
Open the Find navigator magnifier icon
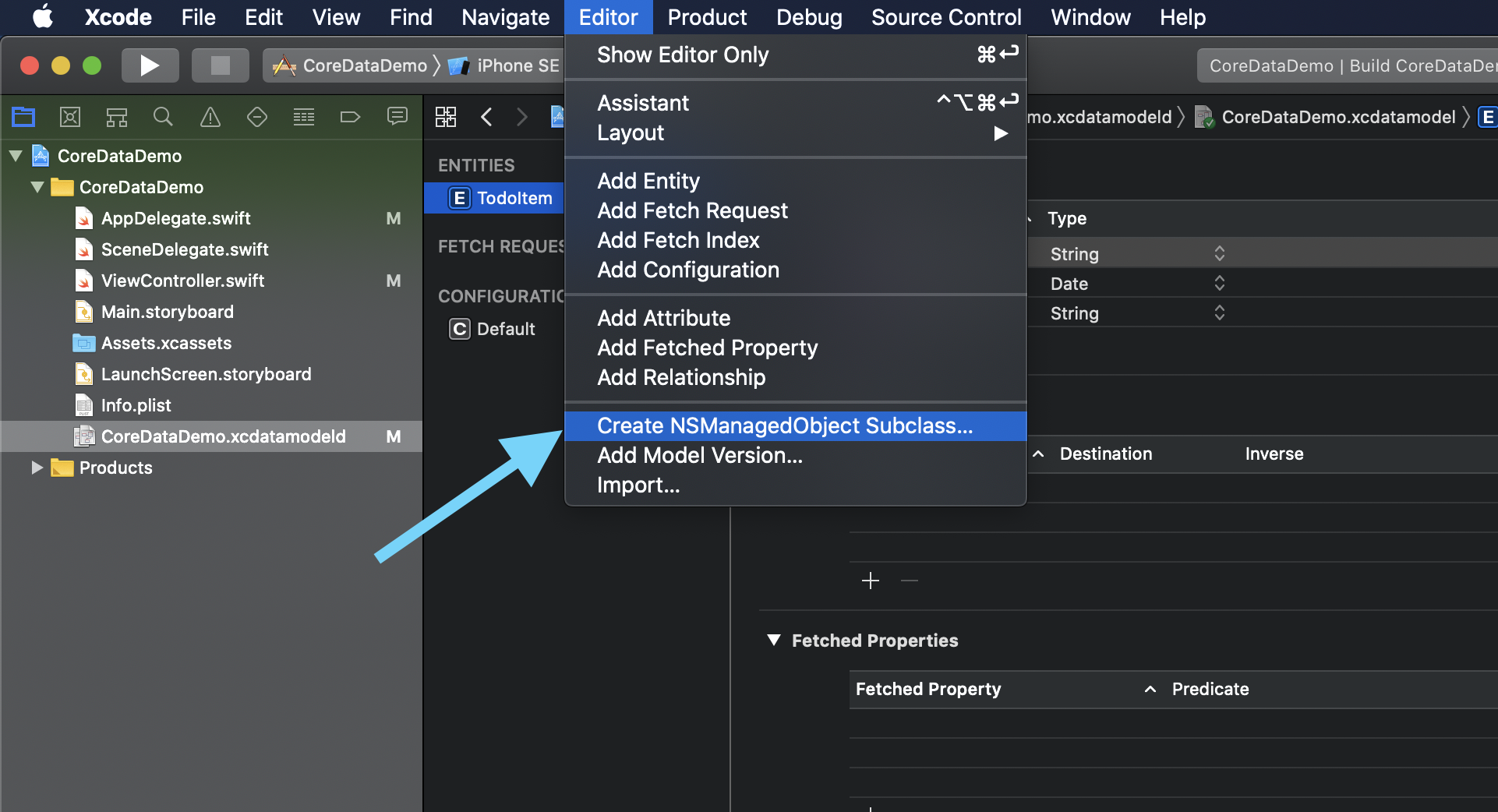(163, 117)
